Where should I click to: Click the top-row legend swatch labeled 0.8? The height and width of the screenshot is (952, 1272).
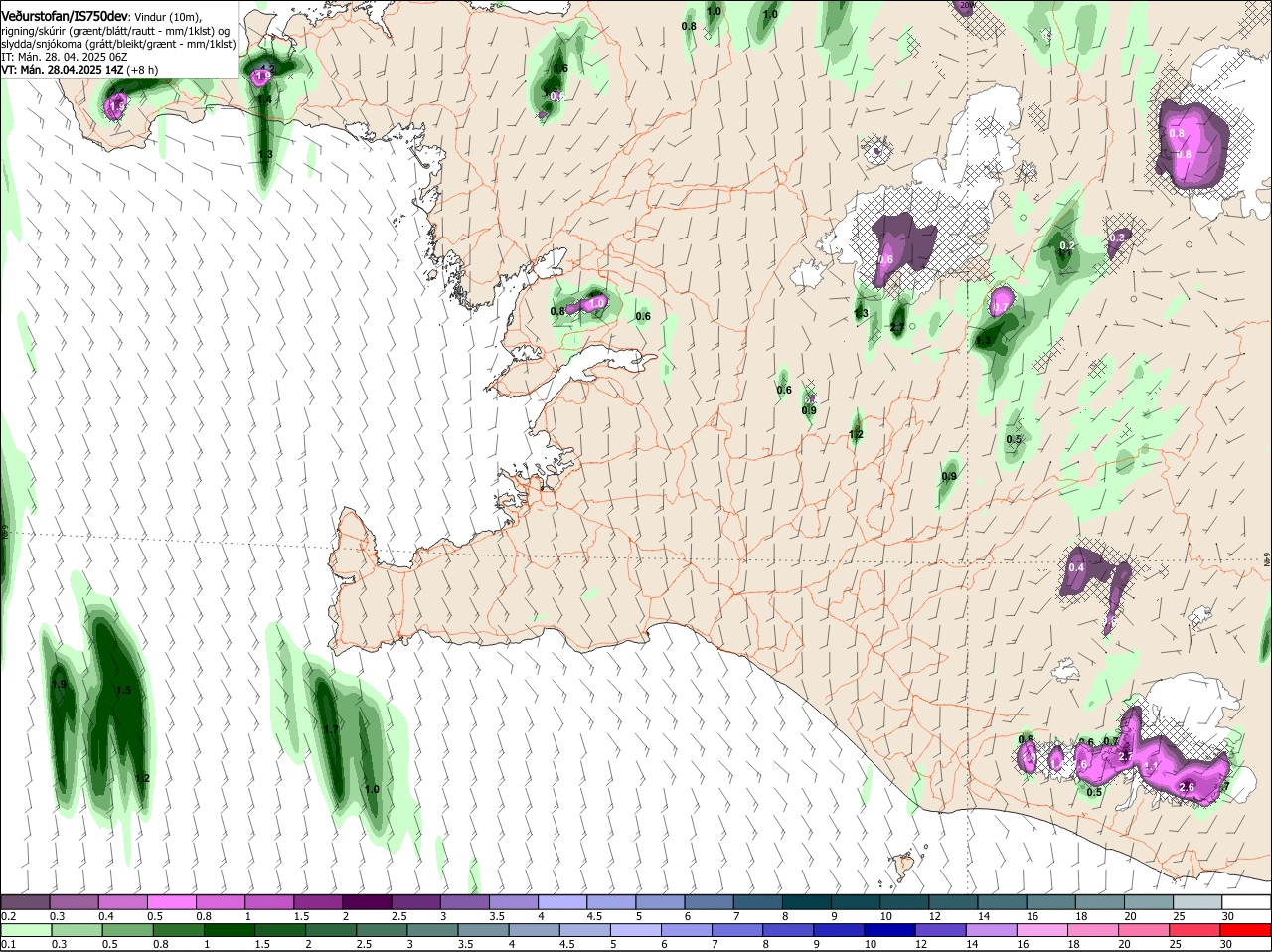pyautogui.click(x=220, y=902)
